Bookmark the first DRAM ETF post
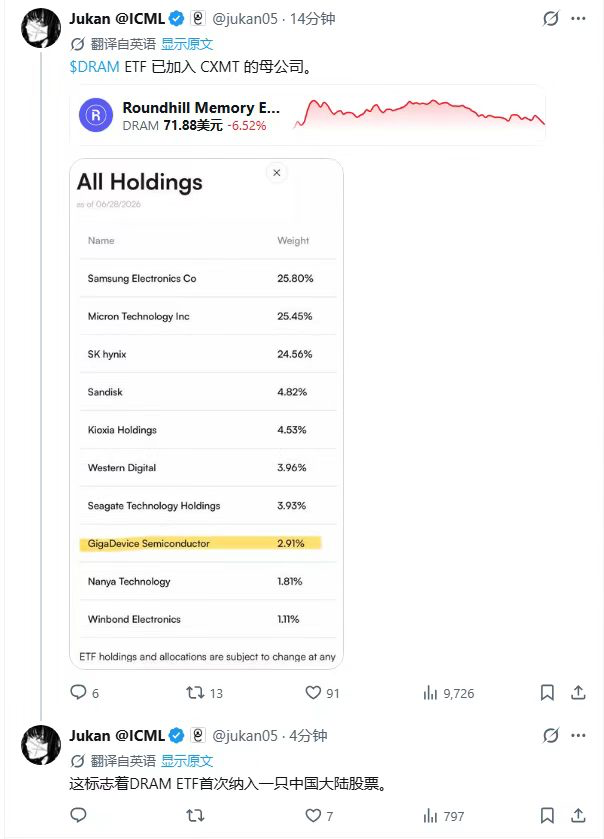 point(547,693)
